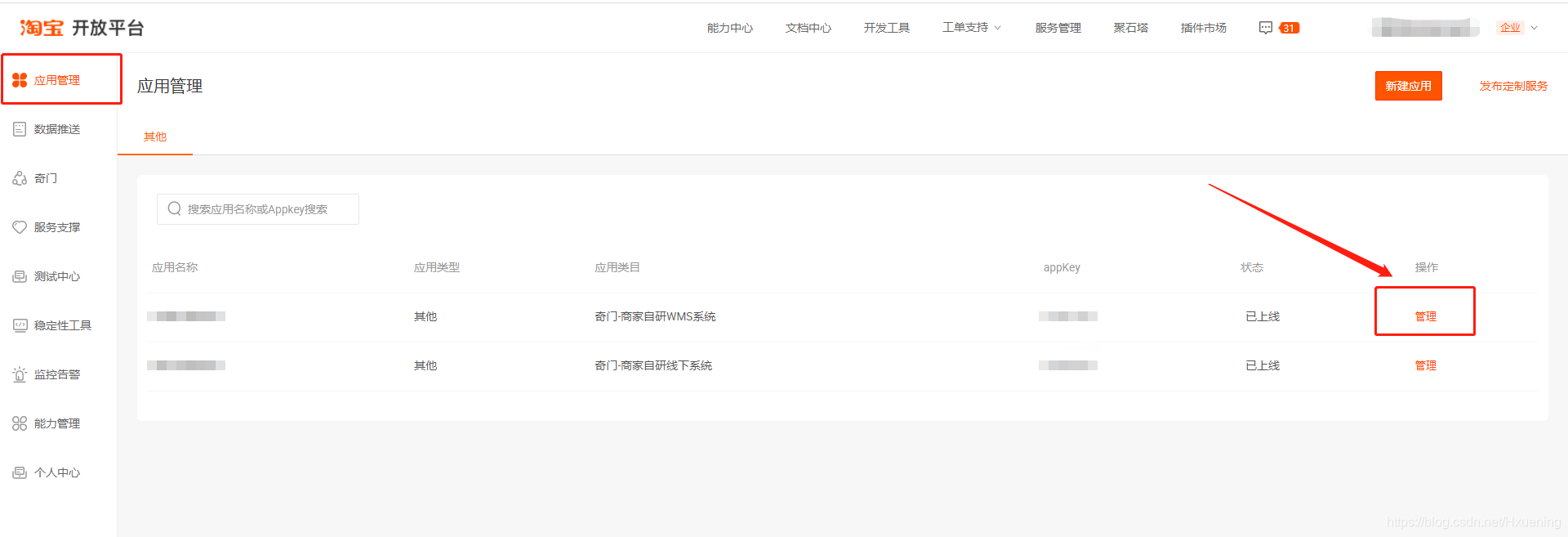Click the 状态 column header
The image size is (1568, 537).
point(1252,267)
